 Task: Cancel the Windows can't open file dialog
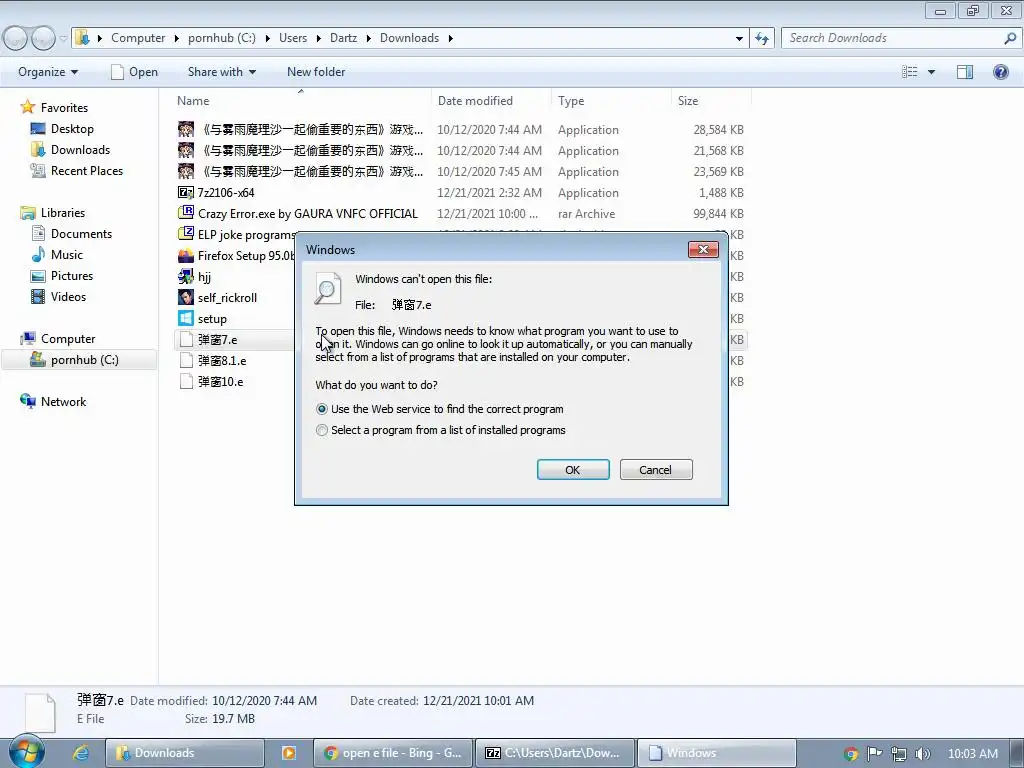[x=656, y=470]
